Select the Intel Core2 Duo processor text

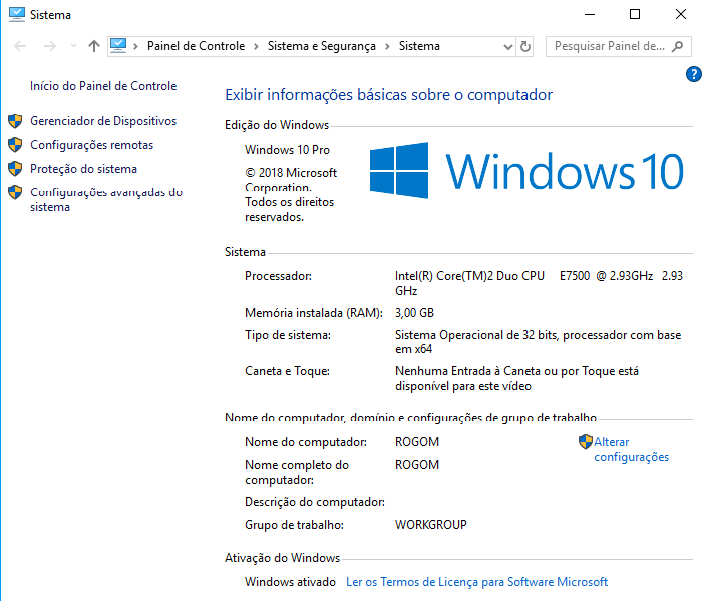point(539,283)
